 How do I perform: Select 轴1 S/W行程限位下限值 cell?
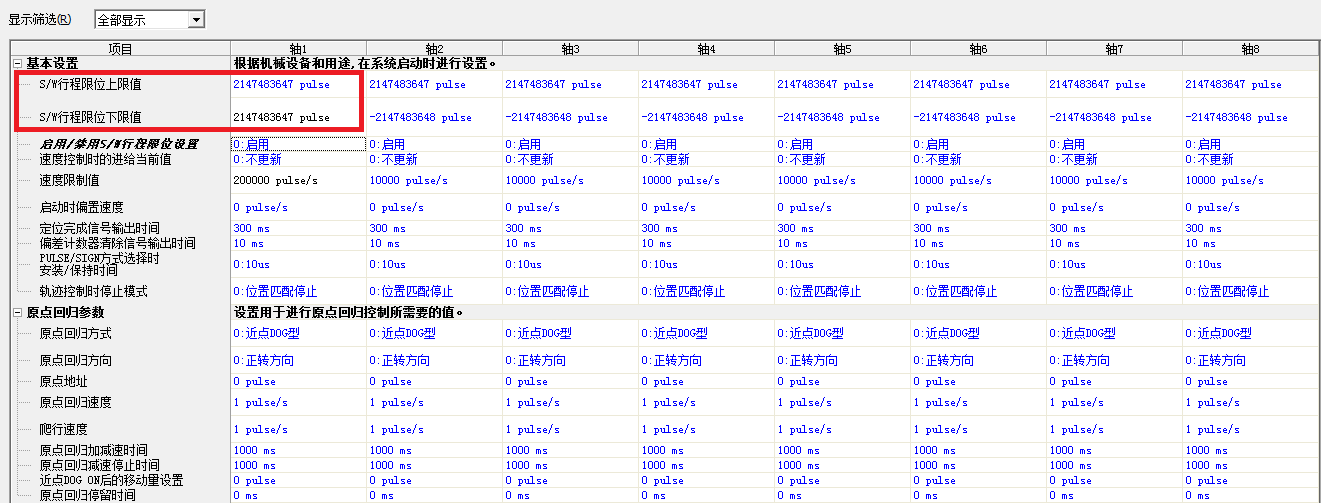point(297,117)
